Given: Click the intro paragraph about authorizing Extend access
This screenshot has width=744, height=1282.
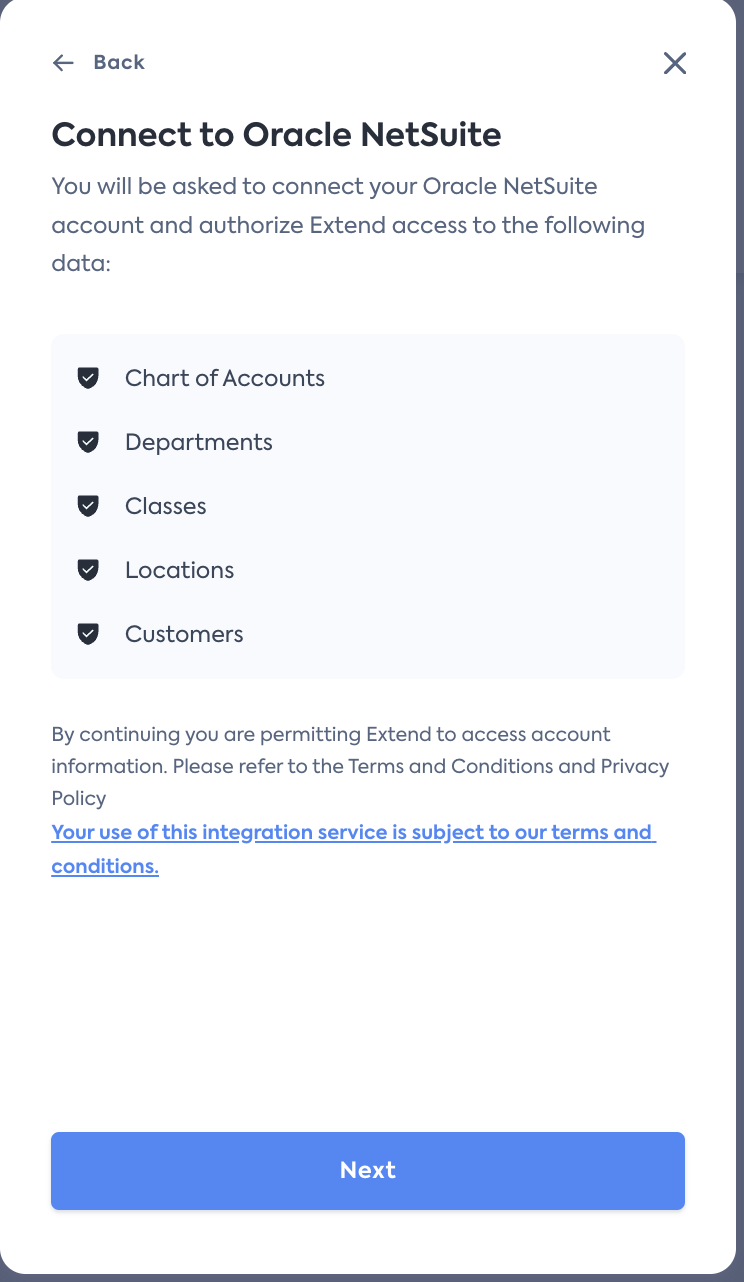Looking at the screenshot, I should point(348,206).
